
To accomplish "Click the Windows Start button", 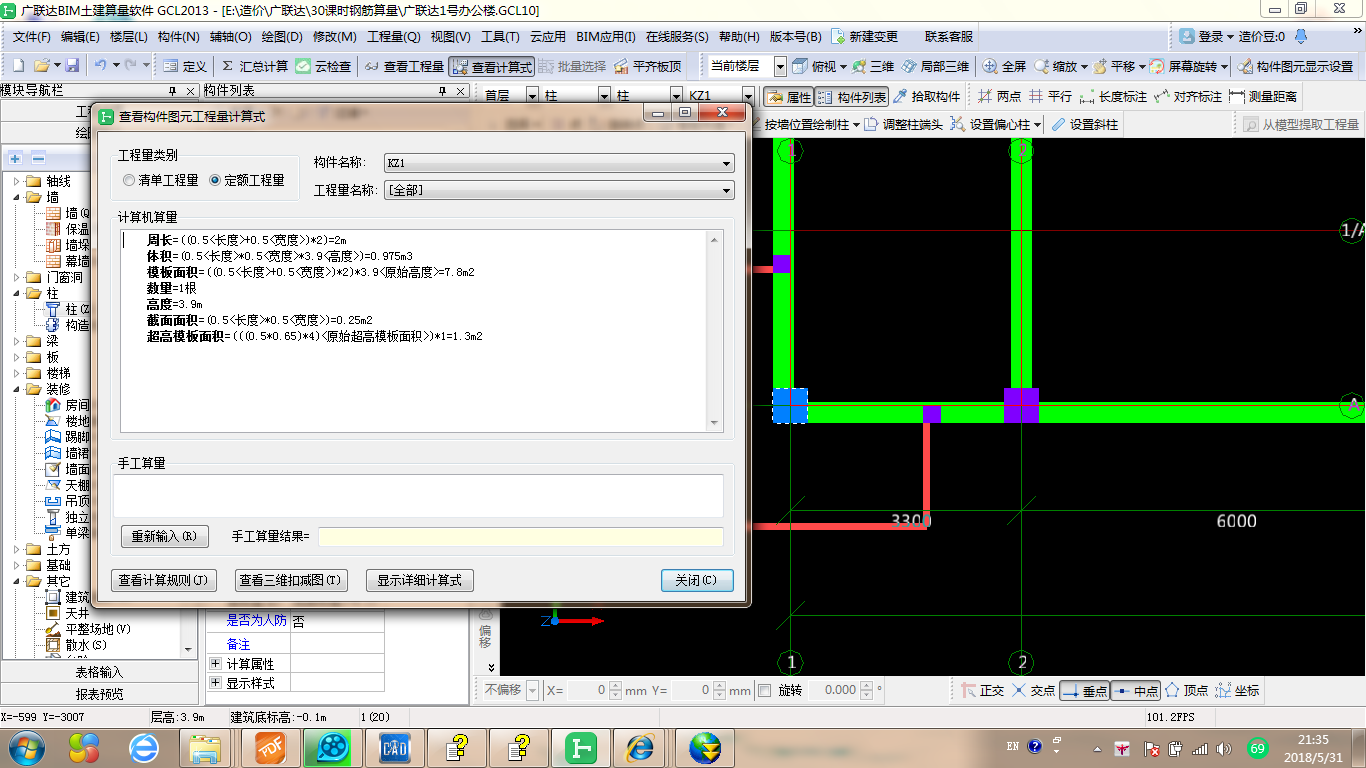I will [26, 748].
